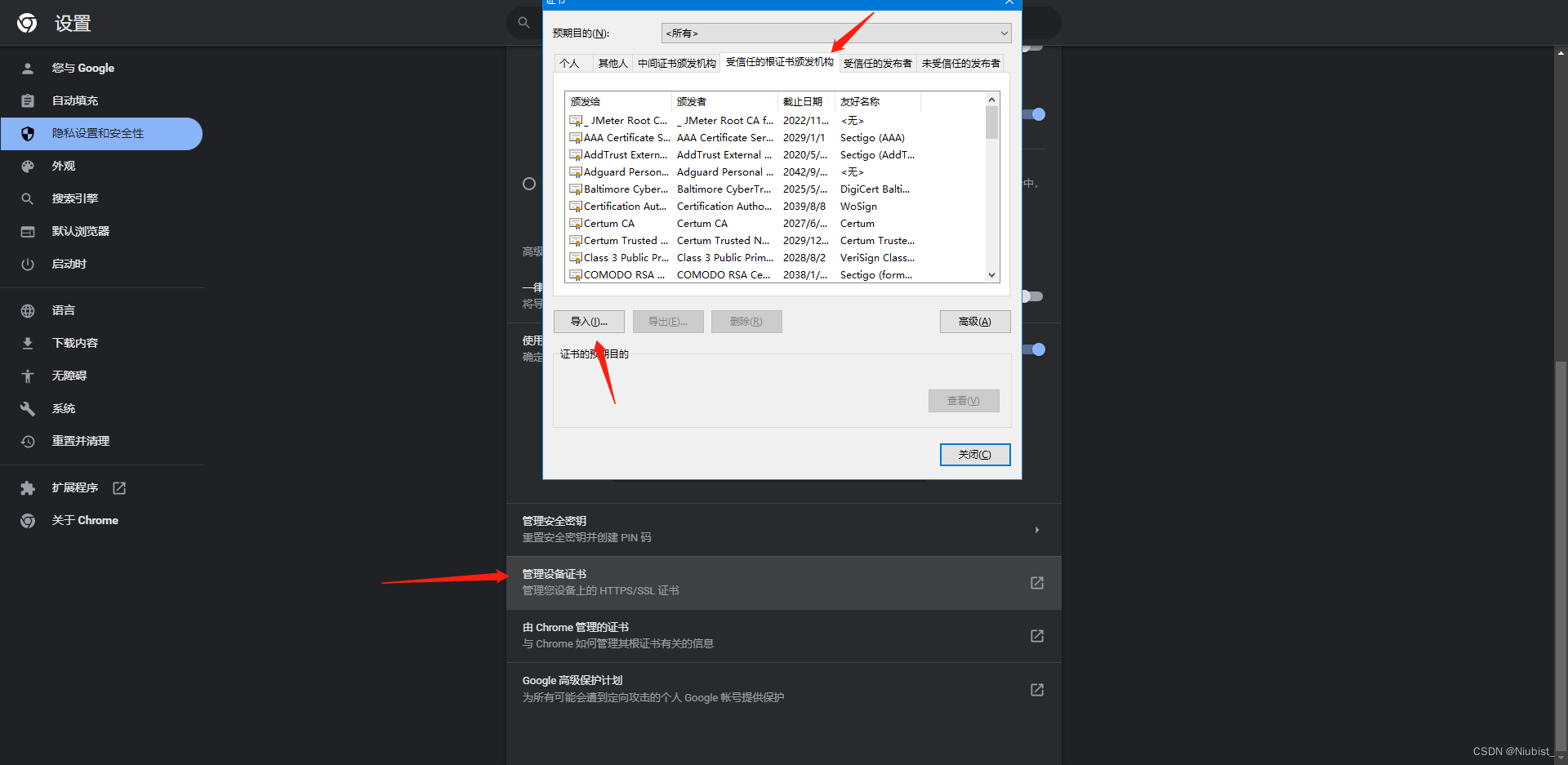Click certificate icon of JMeter Root CA row
This screenshot has width=1568, height=765.
[x=576, y=121]
